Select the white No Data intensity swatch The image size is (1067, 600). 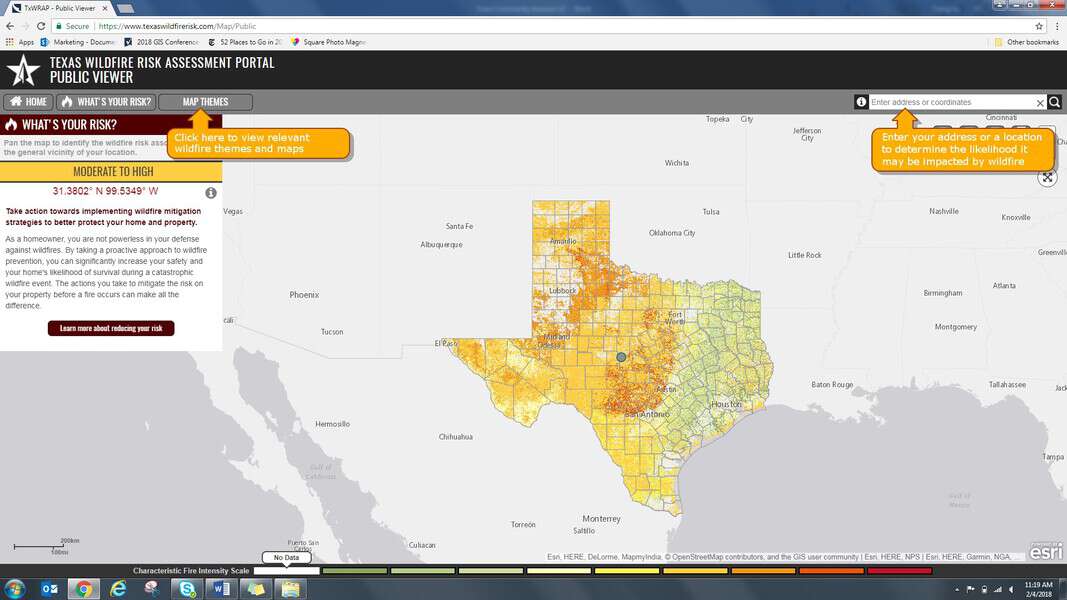[x=287, y=571]
